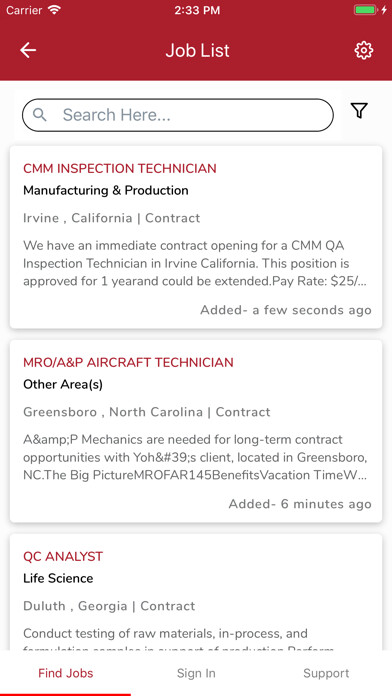Select the Duluth, Georgia Contract line
Screen dimensions: 392x696
[x=109, y=606]
